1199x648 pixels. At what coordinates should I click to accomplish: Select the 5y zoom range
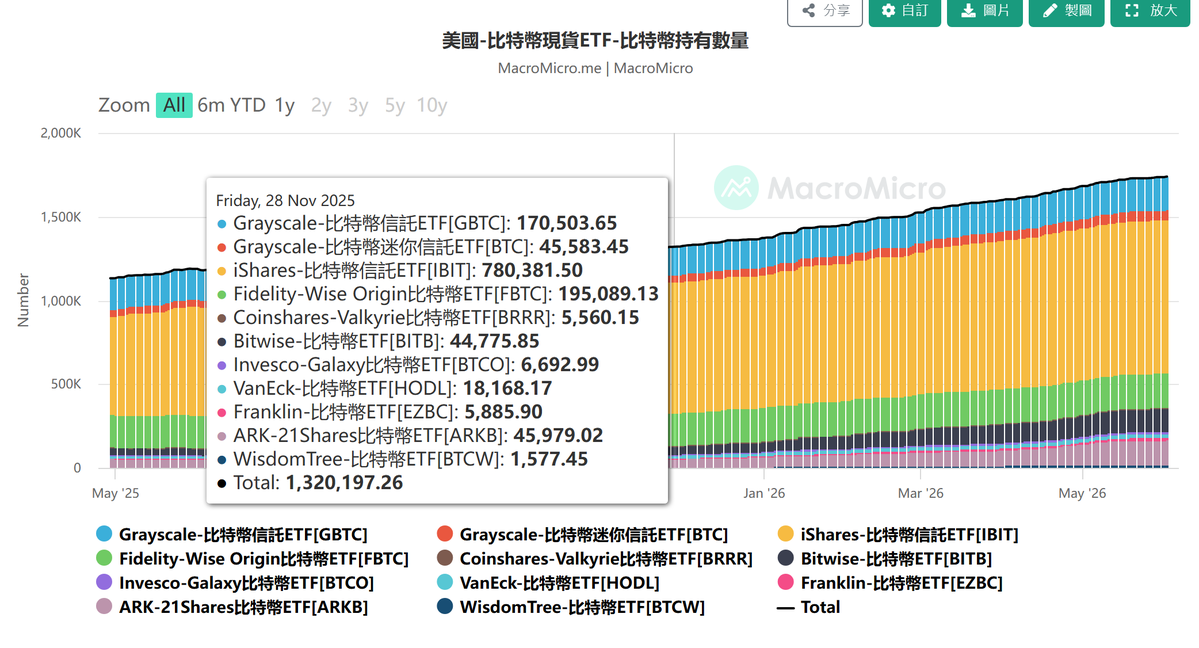[x=395, y=105]
